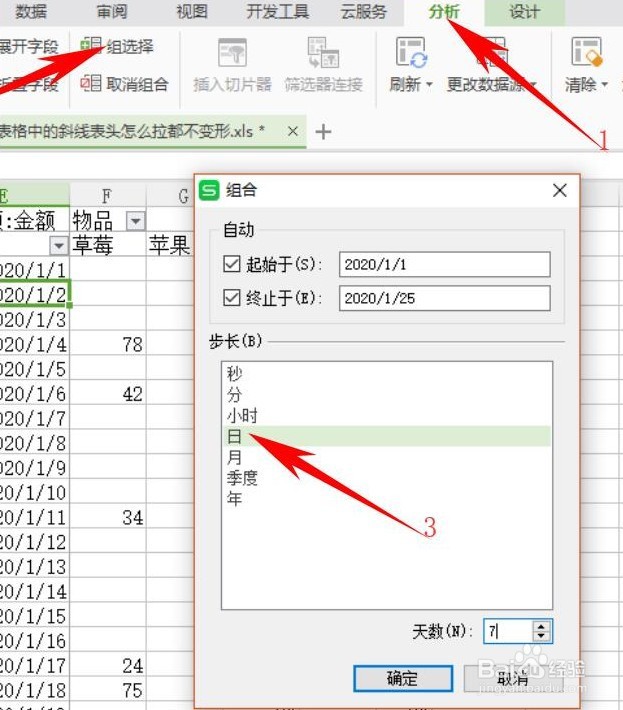Screen dimensions: 623x710
Task: Switch to the 云服务 tab
Action: click(364, 12)
